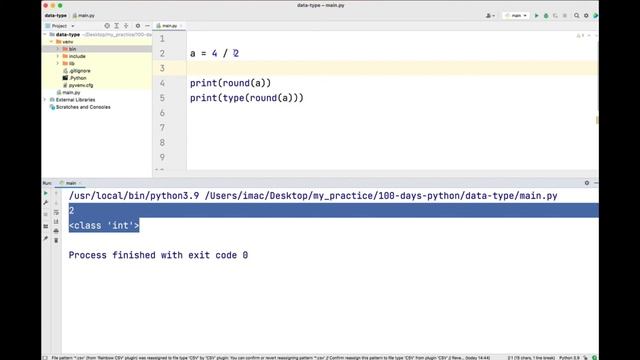Click the status bar notification message
The height and width of the screenshot is (360, 640).
pos(271,358)
